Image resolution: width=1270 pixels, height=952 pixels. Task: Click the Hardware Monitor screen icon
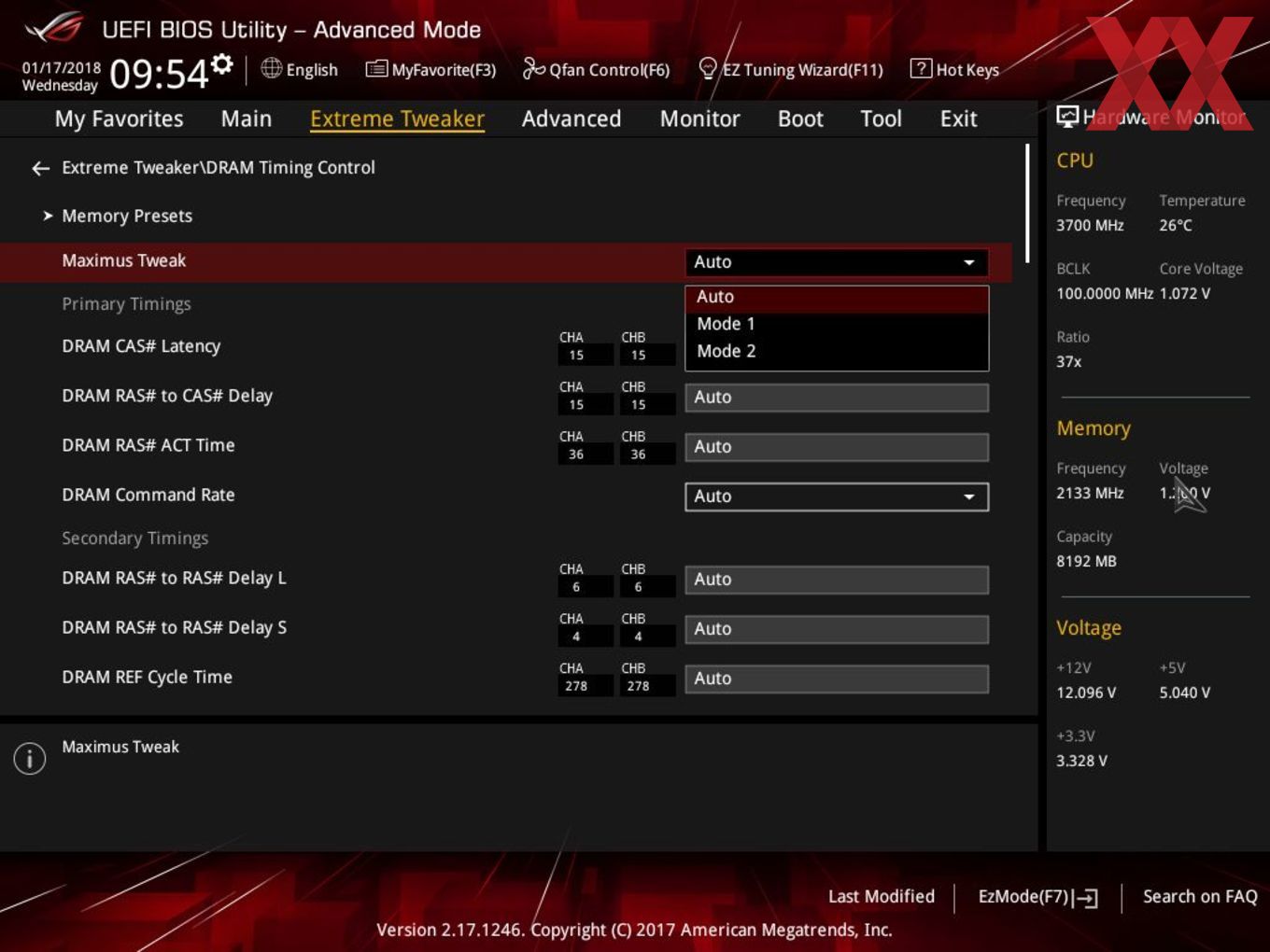click(1067, 117)
